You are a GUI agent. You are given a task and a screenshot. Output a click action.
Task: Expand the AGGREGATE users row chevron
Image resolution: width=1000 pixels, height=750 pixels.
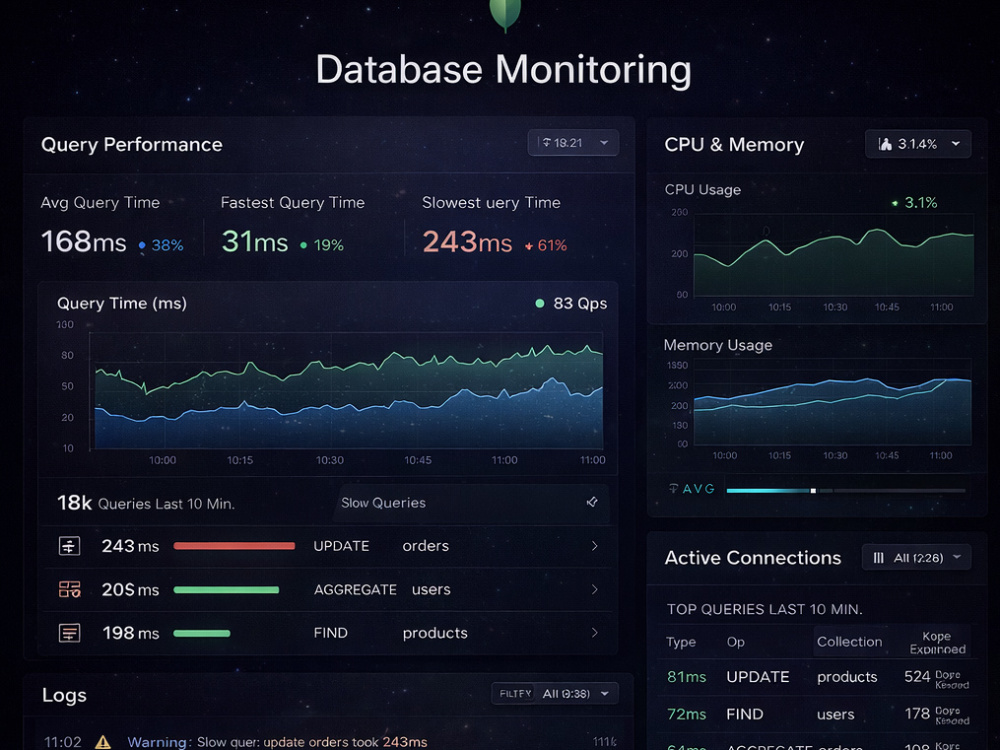[594, 589]
